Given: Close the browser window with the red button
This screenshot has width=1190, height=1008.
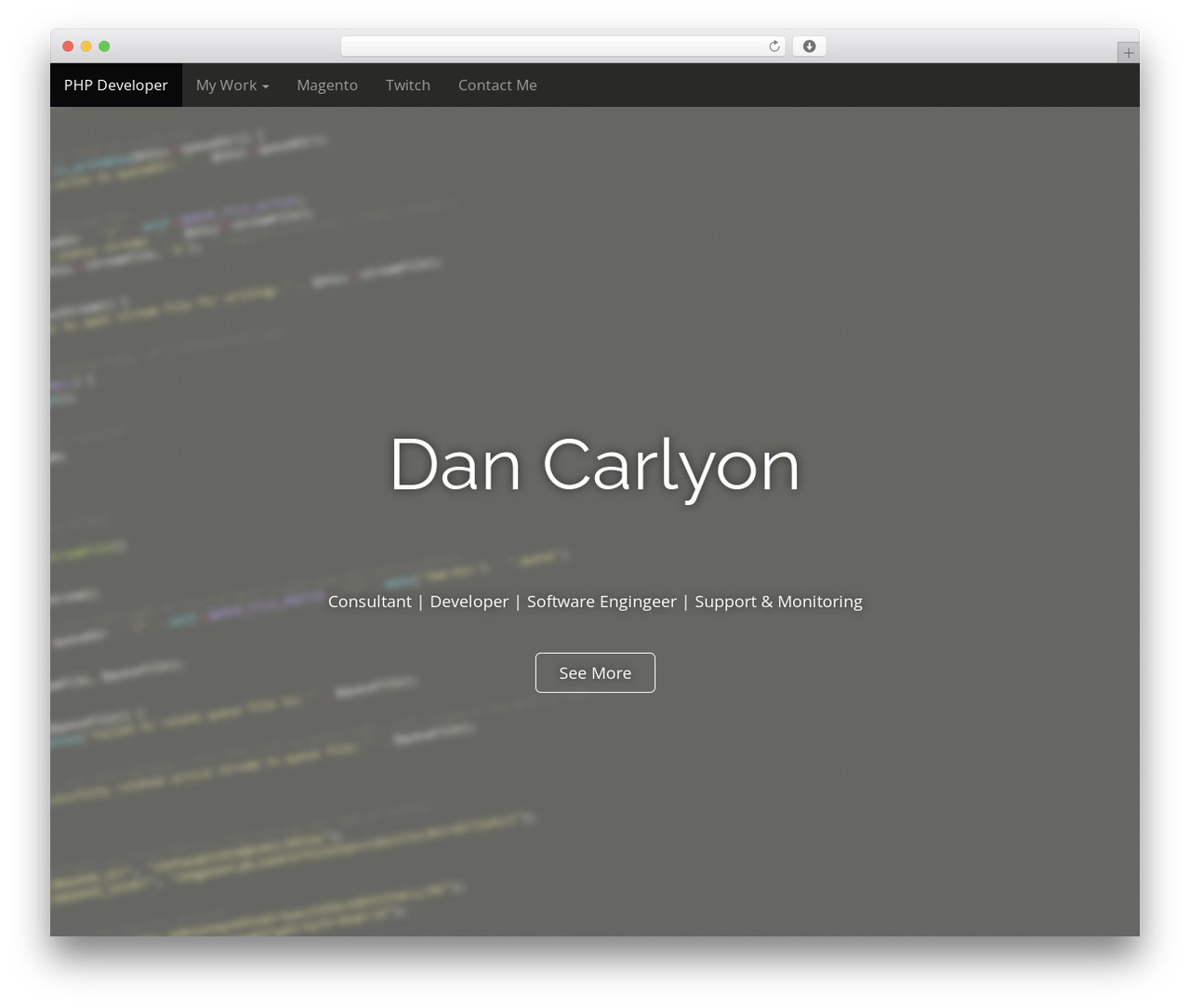Looking at the screenshot, I should click(x=68, y=46).
